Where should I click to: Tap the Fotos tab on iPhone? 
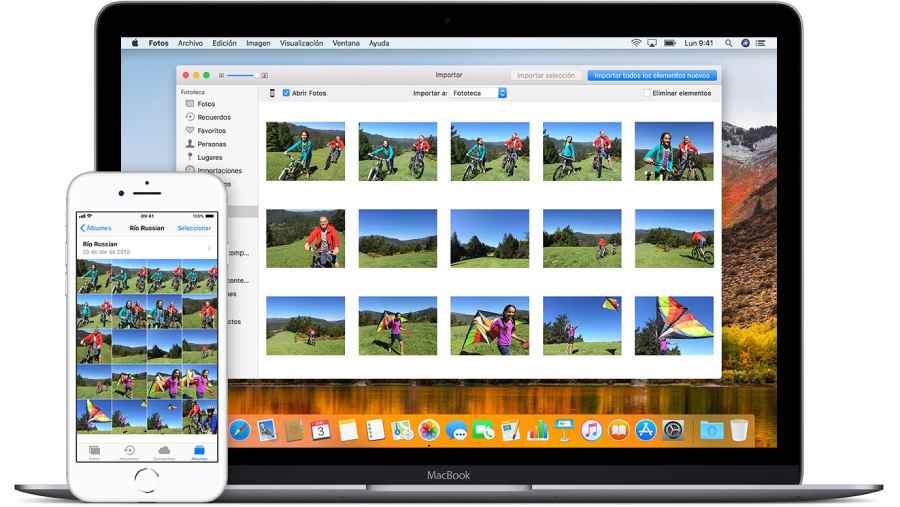tap(94, 452)
